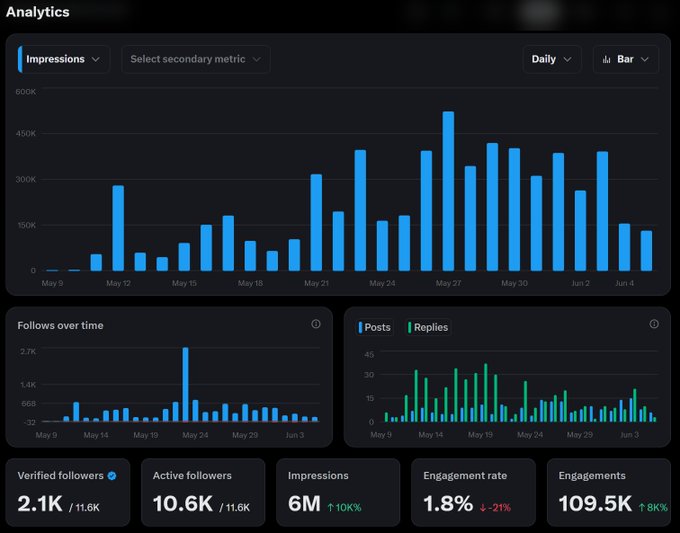The height and width of the screenshot is (533, 680).
Task: Click the info icon in Follows over time
Action: 316,324
